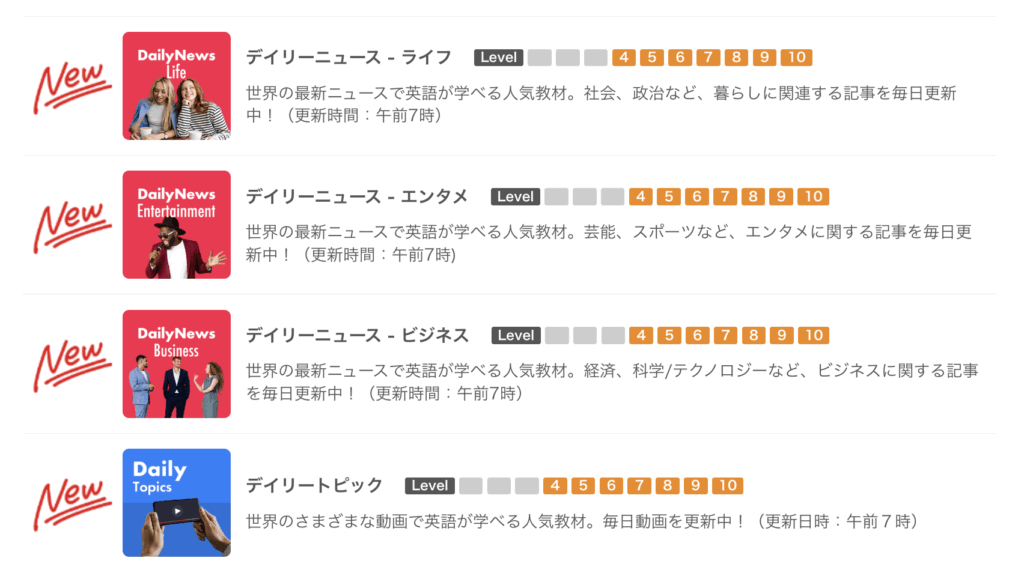Click the Level label in デイリートピック row
1024x561 pixels.
pyautogui.click(x=430, y=485)
